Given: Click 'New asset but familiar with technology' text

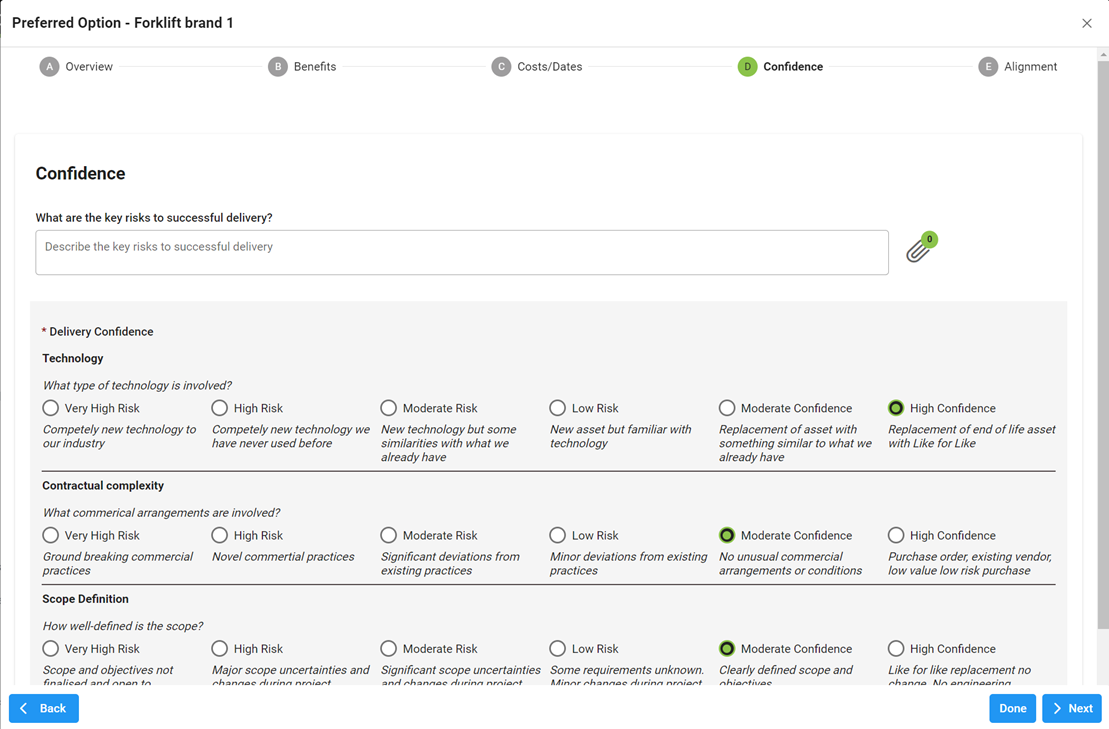Looking at the screenshot, I should (x=620, y=436).
